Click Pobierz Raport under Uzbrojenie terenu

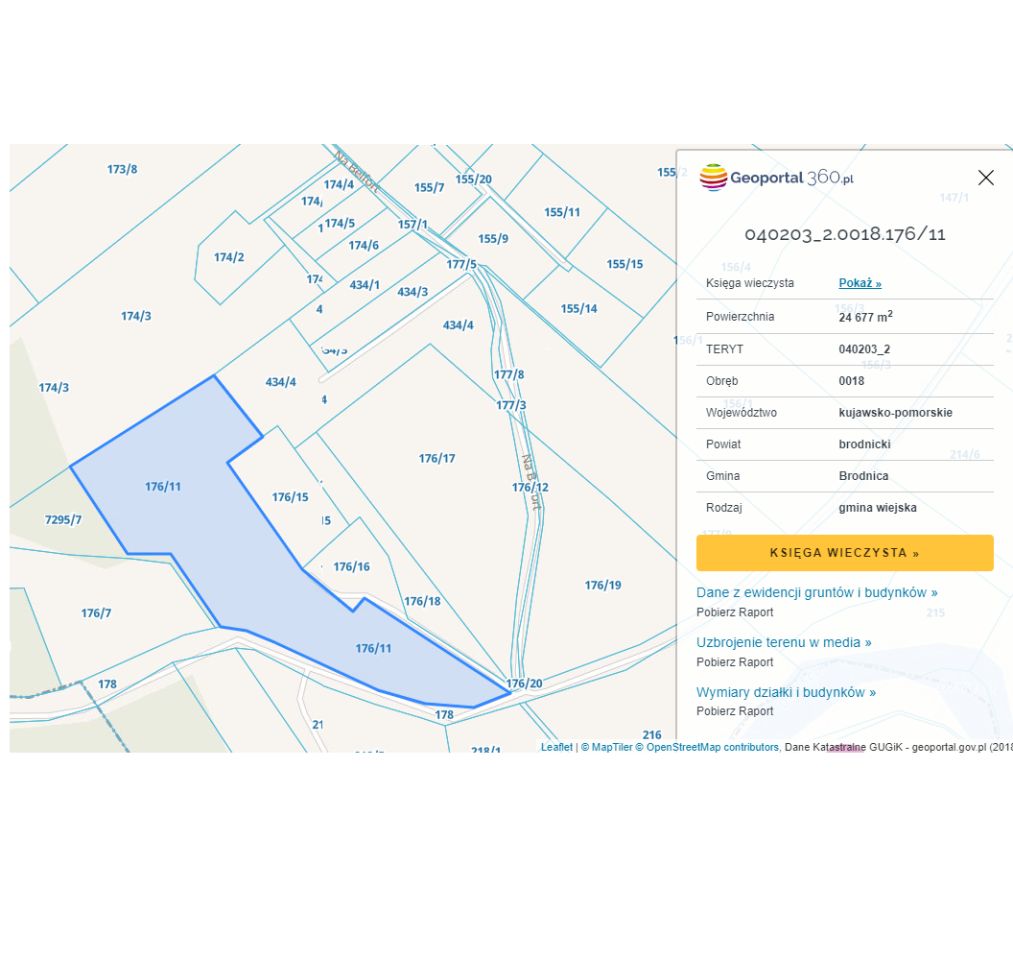pos(735,662)
